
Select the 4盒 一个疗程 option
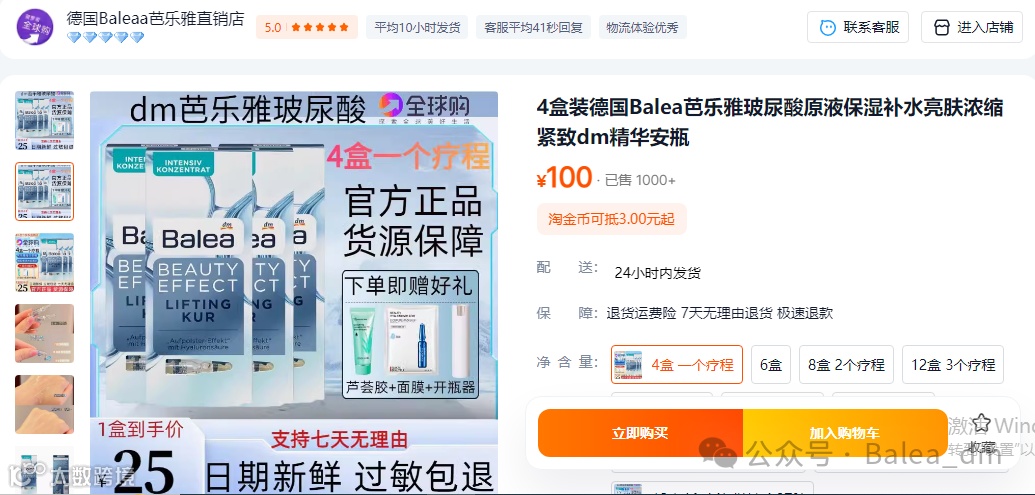(677, 364)
